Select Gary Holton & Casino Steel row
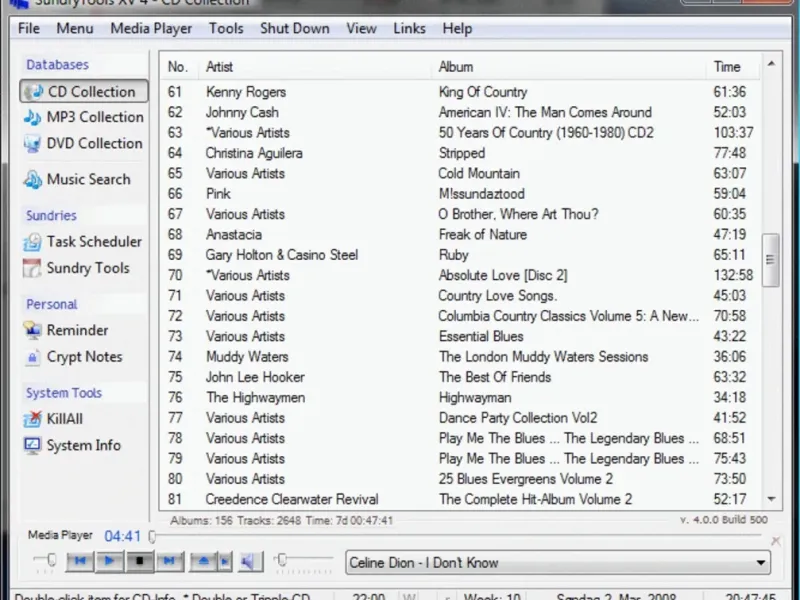The image size is (800, 600). (x=460, y=255)
